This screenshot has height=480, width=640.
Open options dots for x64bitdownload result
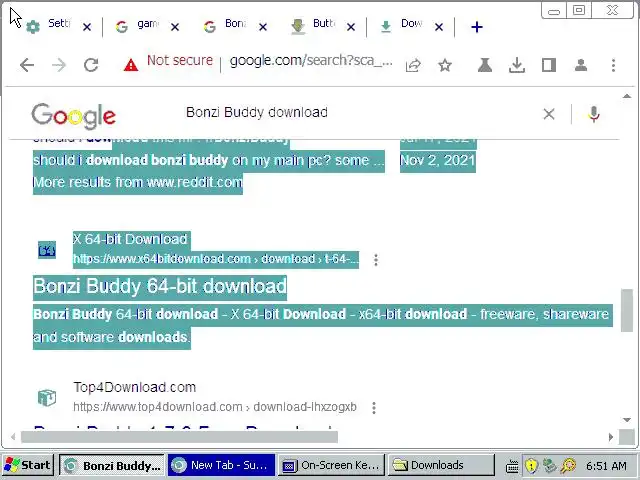coord(376,260)
